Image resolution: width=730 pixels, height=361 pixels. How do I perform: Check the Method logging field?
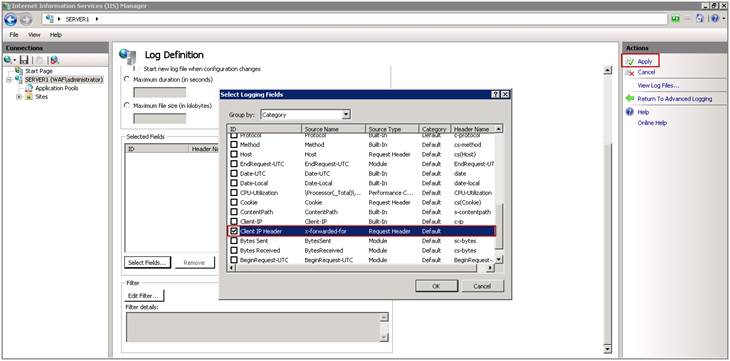(x=234, y=145)
